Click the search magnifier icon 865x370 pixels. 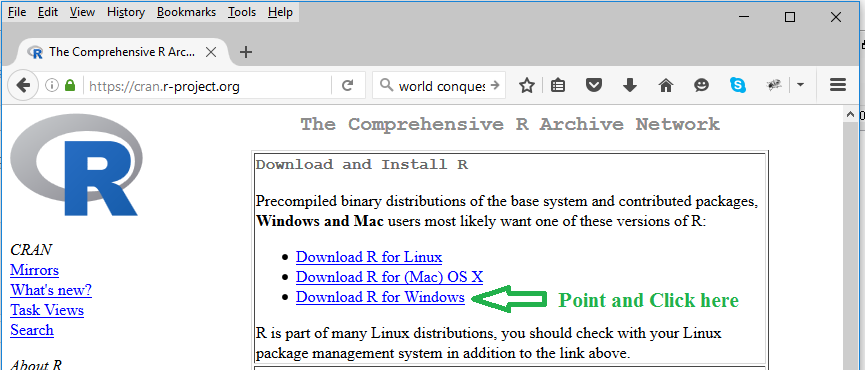[387, 85]
